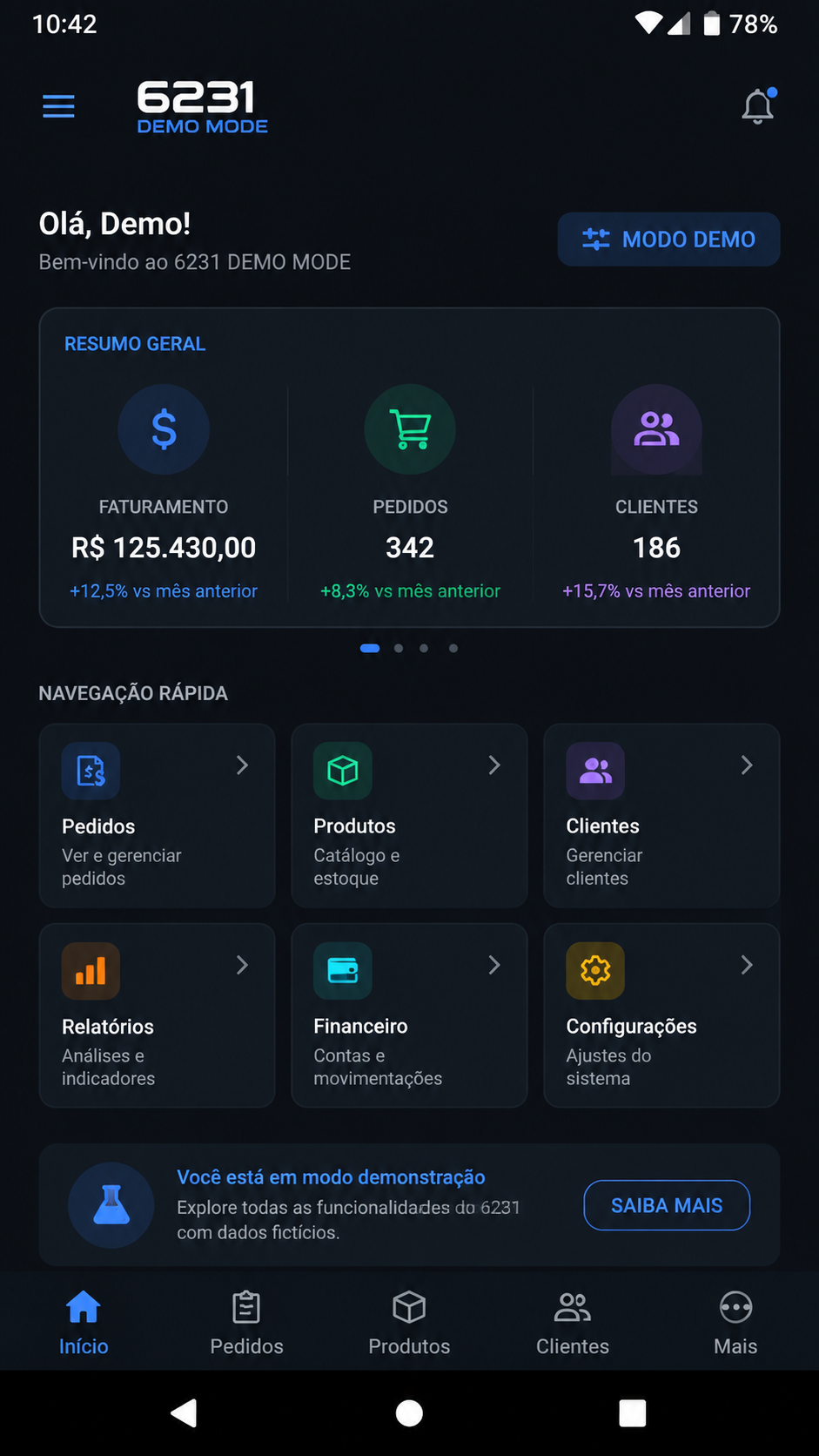The height and width of the screenshot is (1456, 819).
Task: Switch to the Produtos bottom tab
Action: point(409,1322)
